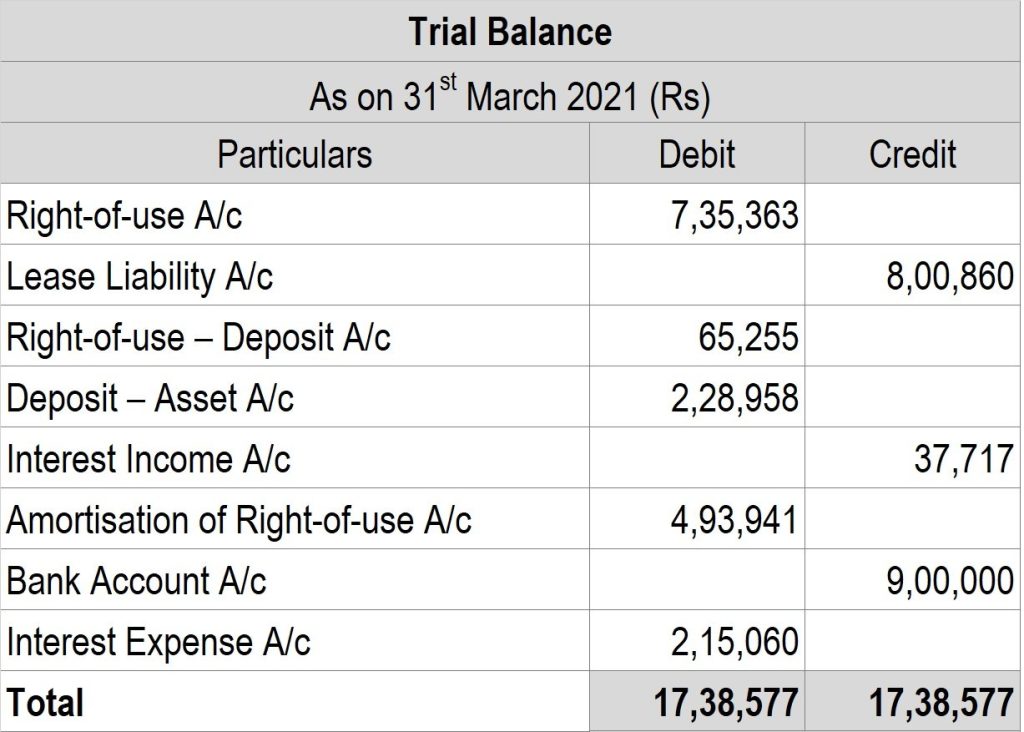The image size is (1024, 732).
Task: Select the Right-of-use – Deposit A/c label
Action: [x=198, y=338]
